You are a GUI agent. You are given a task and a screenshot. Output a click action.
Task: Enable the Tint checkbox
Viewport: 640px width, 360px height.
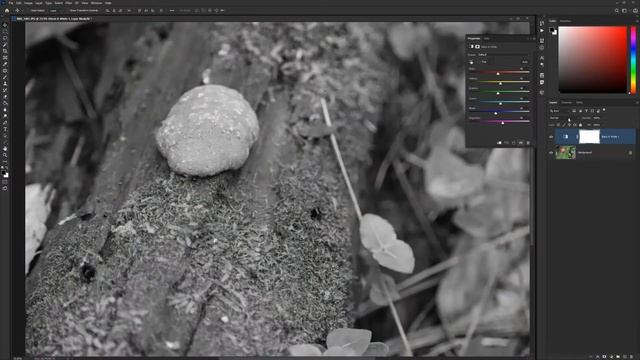480,62
